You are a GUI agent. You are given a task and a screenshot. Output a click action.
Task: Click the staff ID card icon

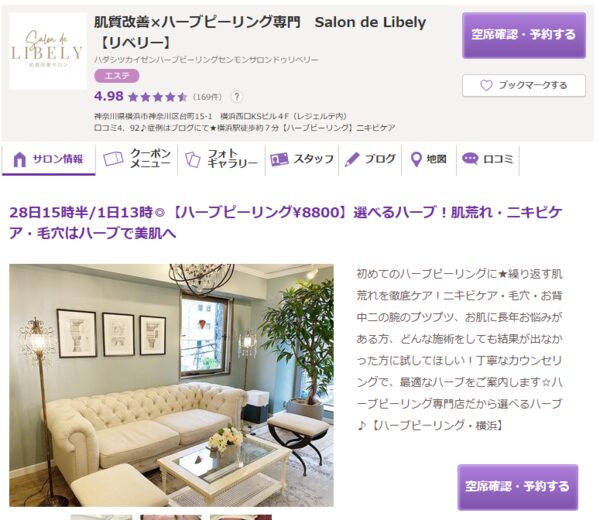click(x=279, y=159)
